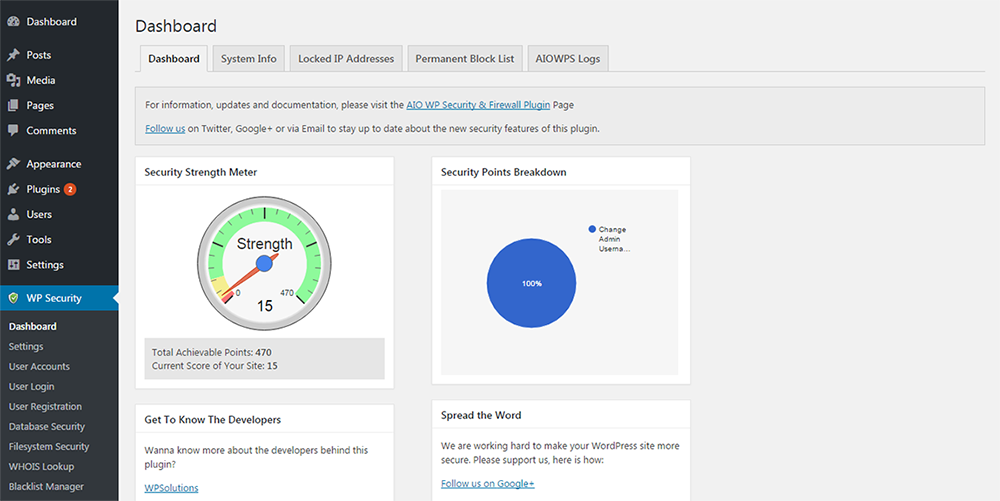The height and width of the screenshot is (501, 1000).
Task: Click the Media icon in sidebar
Action: click(x=13, y=80)
